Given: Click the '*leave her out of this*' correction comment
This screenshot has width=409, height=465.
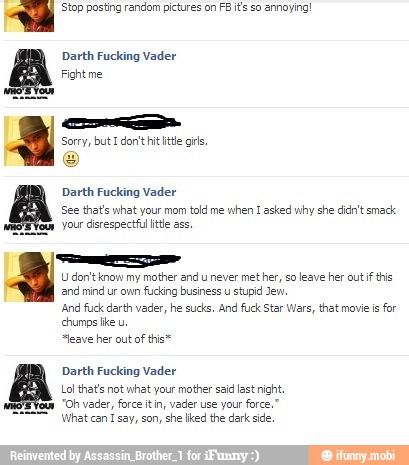Looking at the screenshot, I should tap(116, 339).
